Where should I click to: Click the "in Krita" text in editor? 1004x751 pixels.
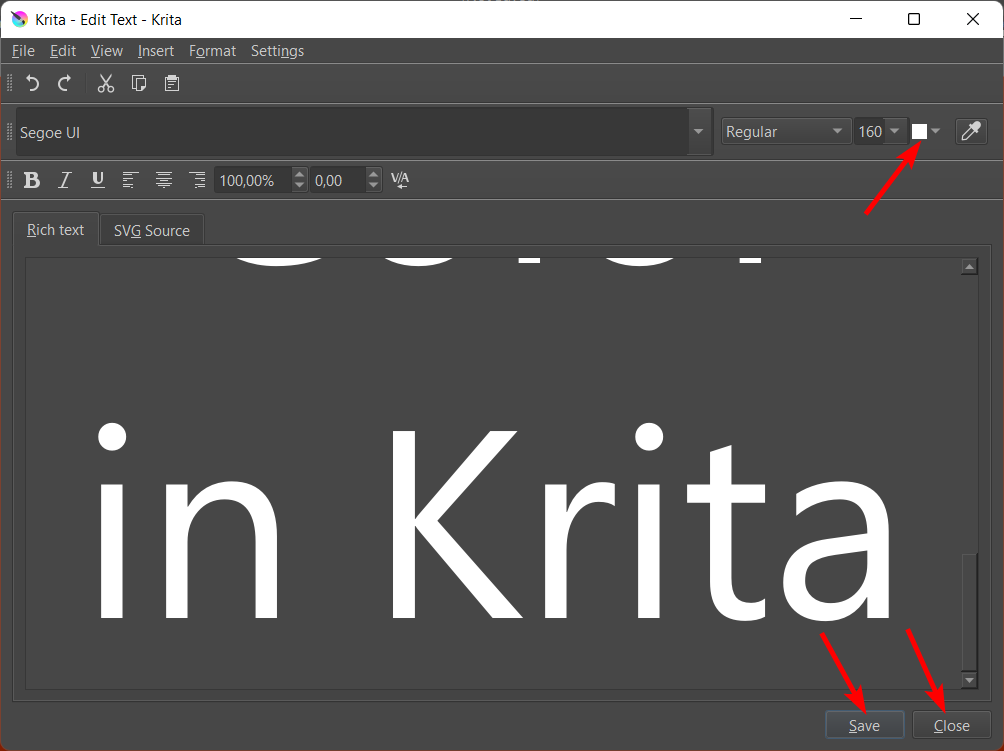(494, 521)
